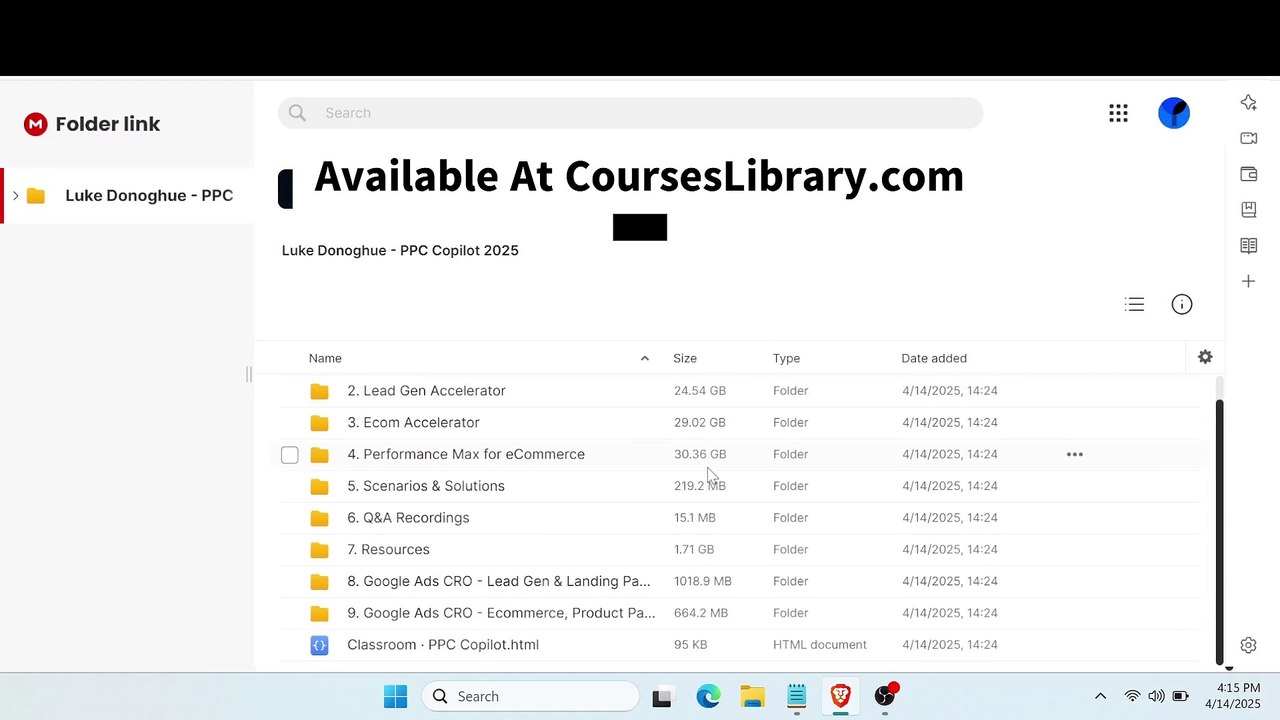The width and height of the screenshot is (1280, 720).
Task: Click the Lead Gen Accelerator folder icon
Action: (319, 391)
